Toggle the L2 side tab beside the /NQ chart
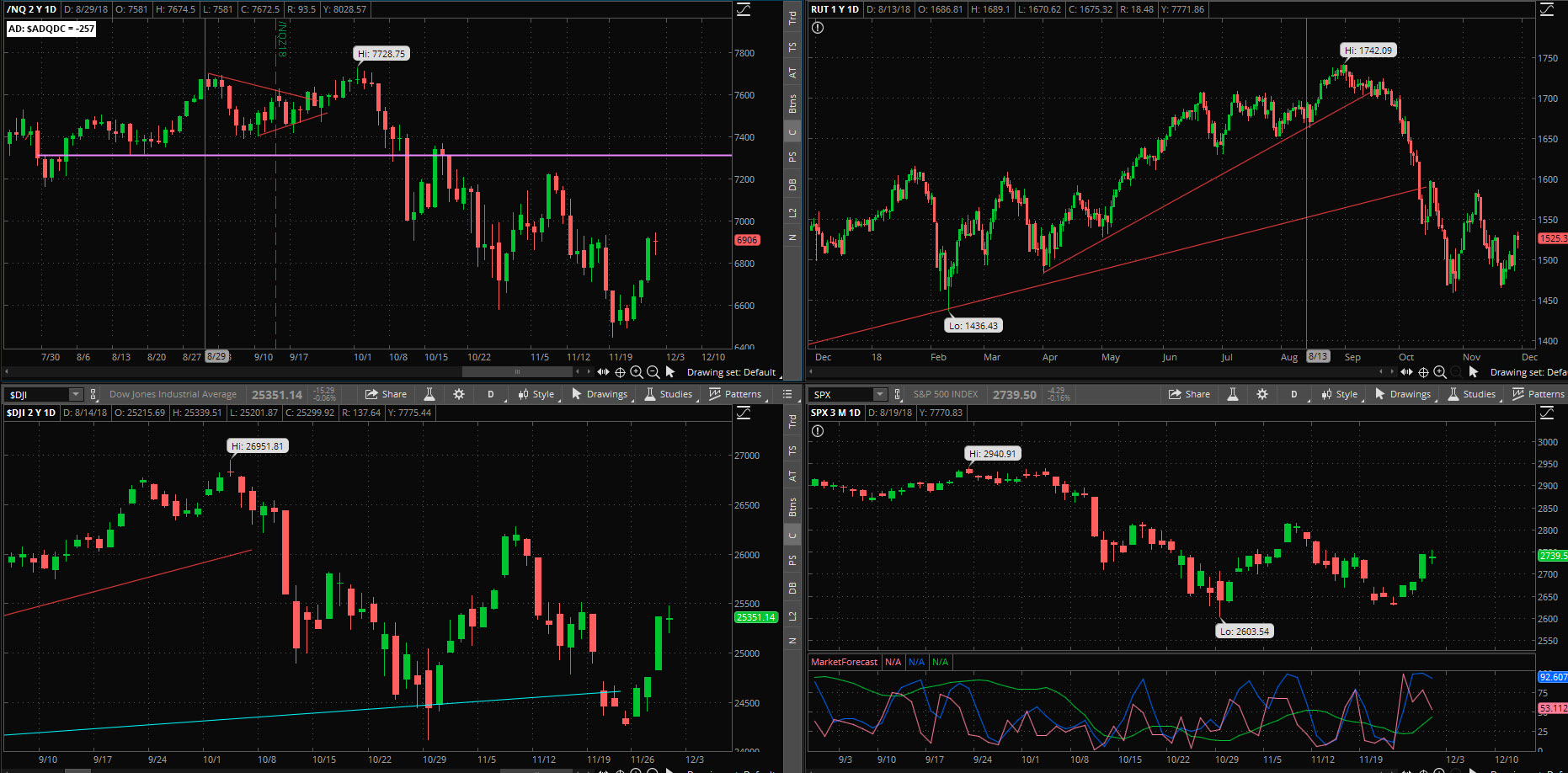 [792, 212]
